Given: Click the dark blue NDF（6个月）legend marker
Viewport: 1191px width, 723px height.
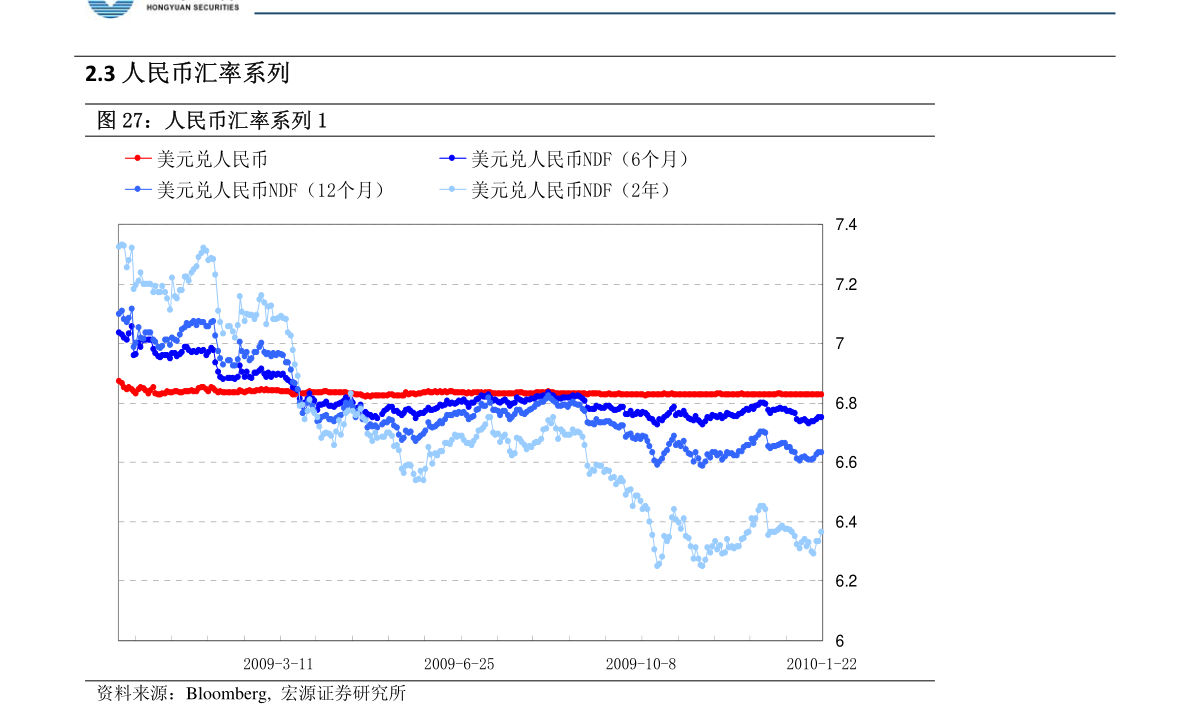Looking at the screenshot, I should coord(452,158).
